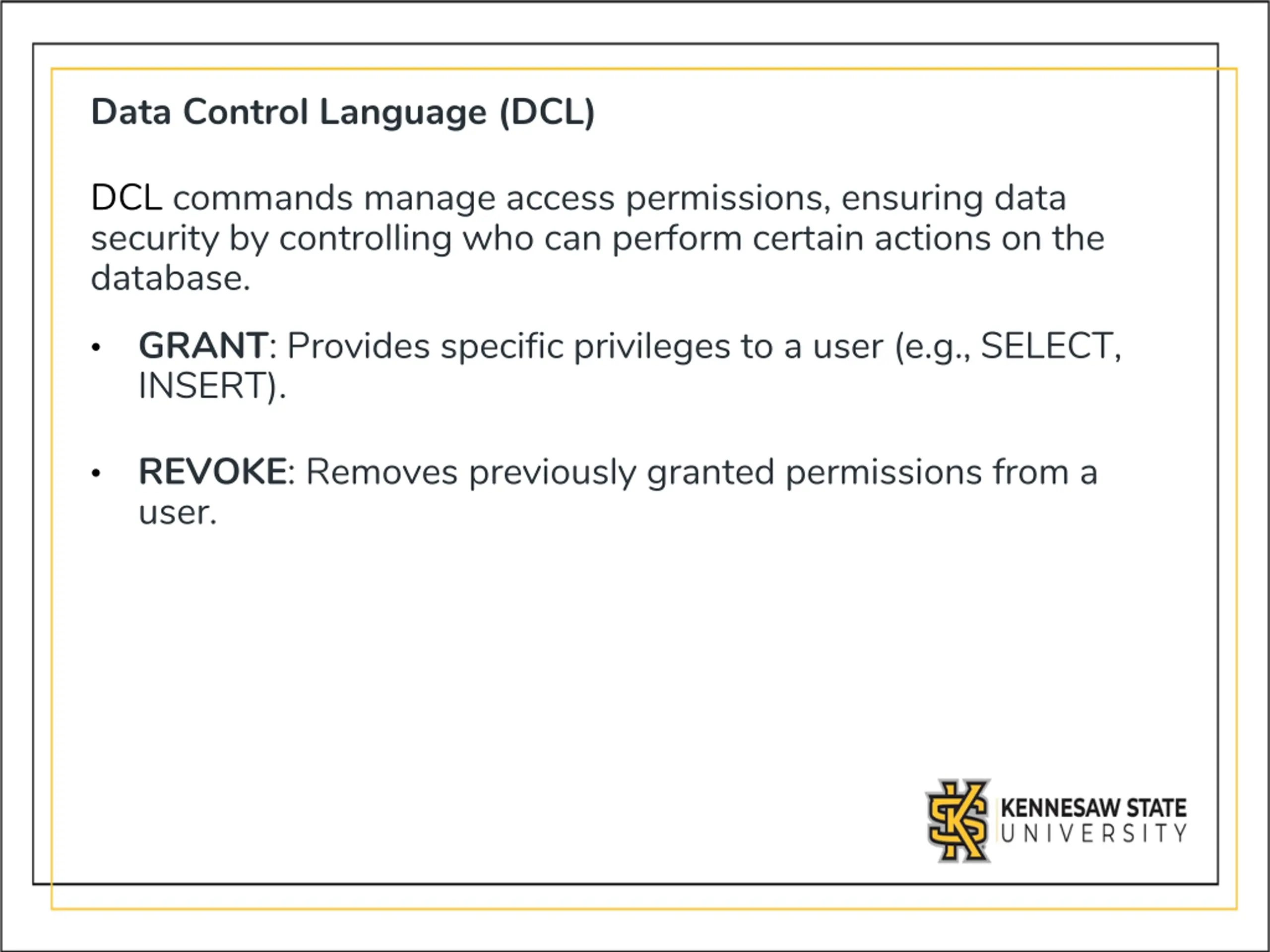
Task: Click the (DCL) abbreviation in title
Action: click(547, 113)
